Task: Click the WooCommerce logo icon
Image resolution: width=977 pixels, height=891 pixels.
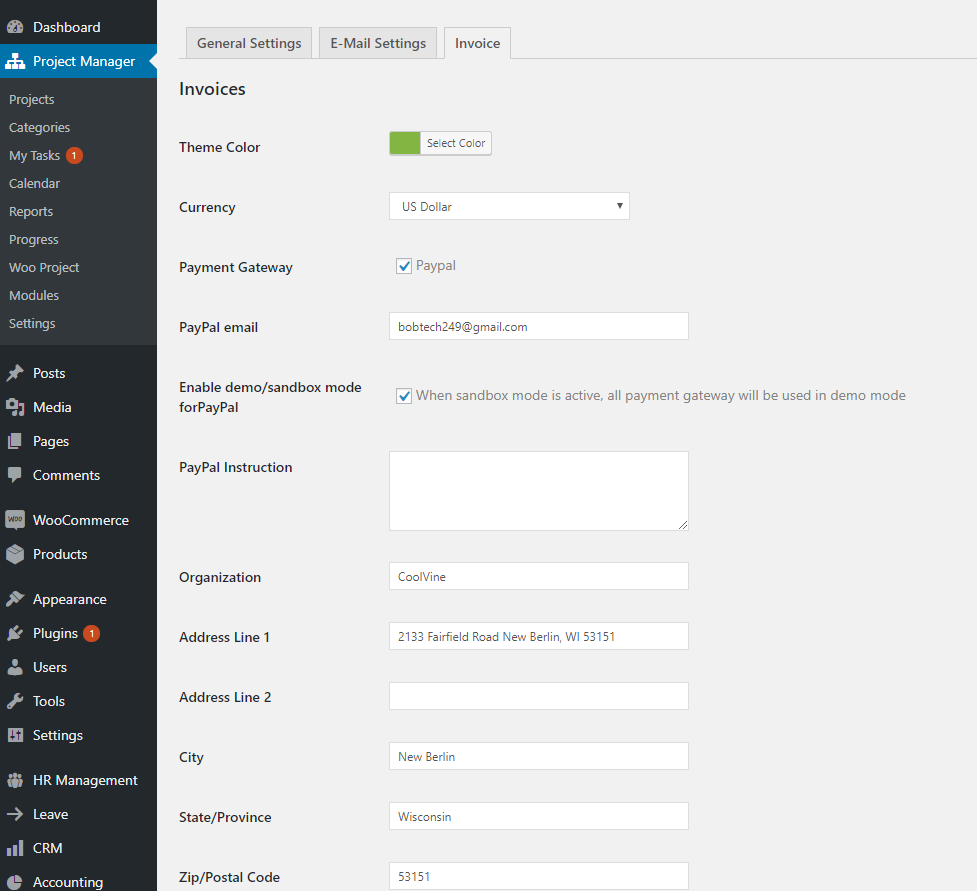Action: (x=15, y=520)
